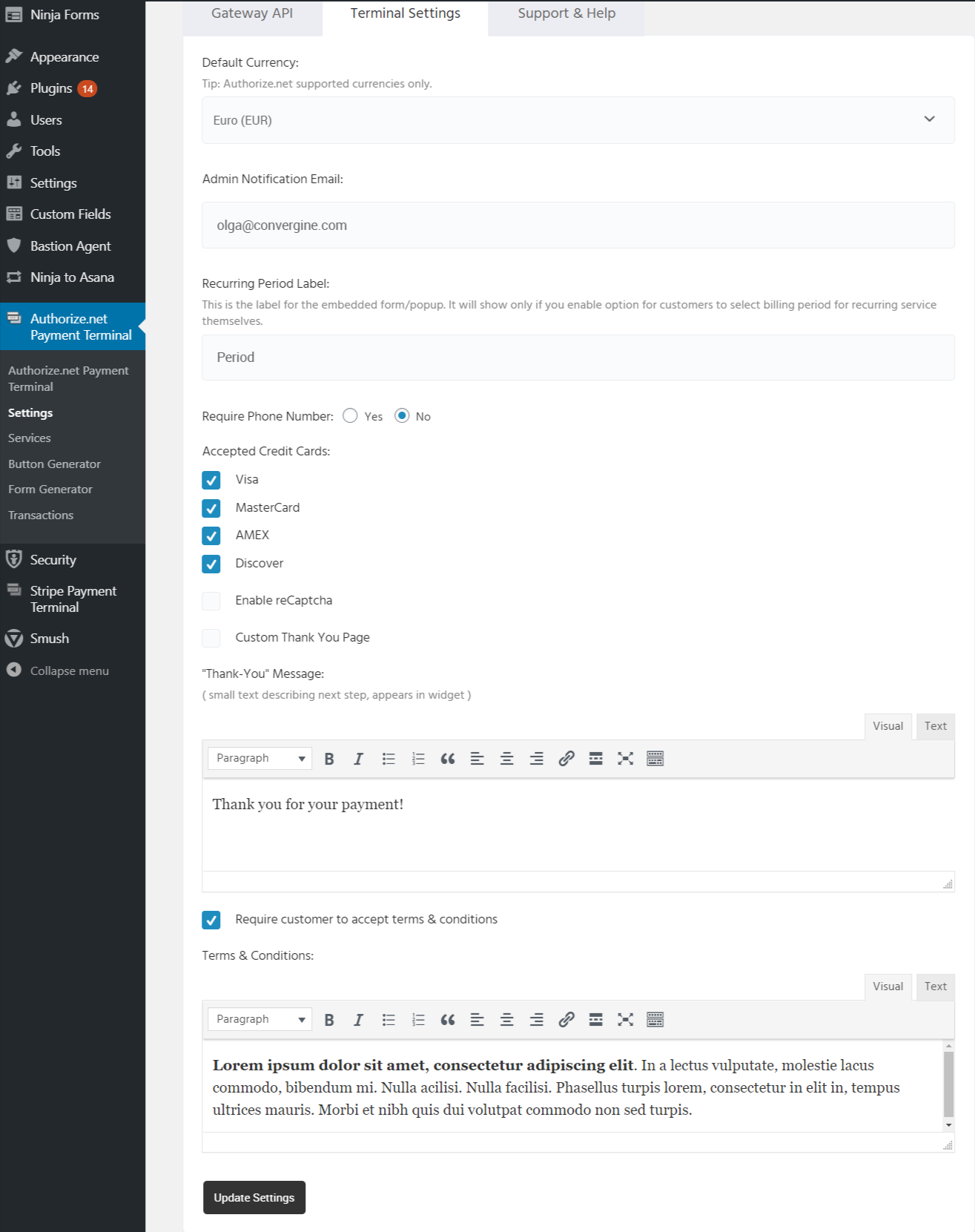Click numbered list icon in Terms editor
The image size is (975, 1232).
pos(418,1020)
